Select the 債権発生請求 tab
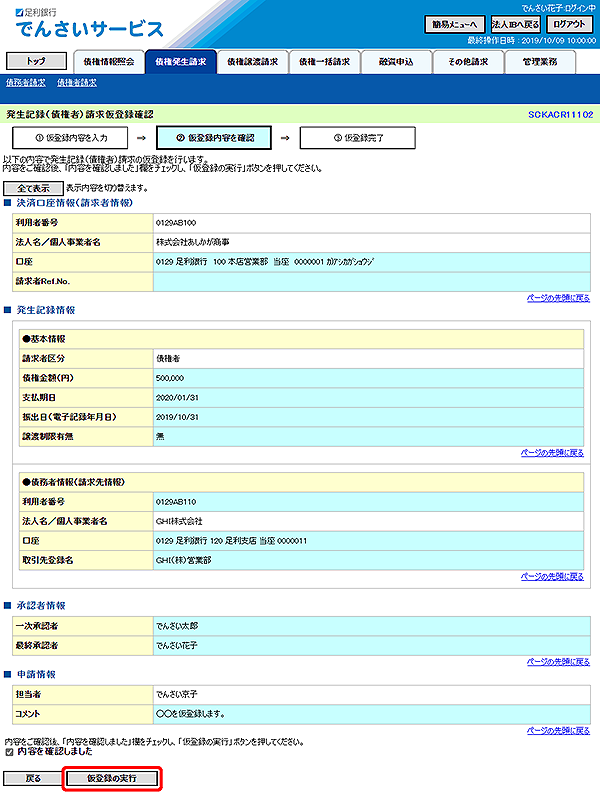The width and height of the screenshot is (600, 794). point(180,61)
